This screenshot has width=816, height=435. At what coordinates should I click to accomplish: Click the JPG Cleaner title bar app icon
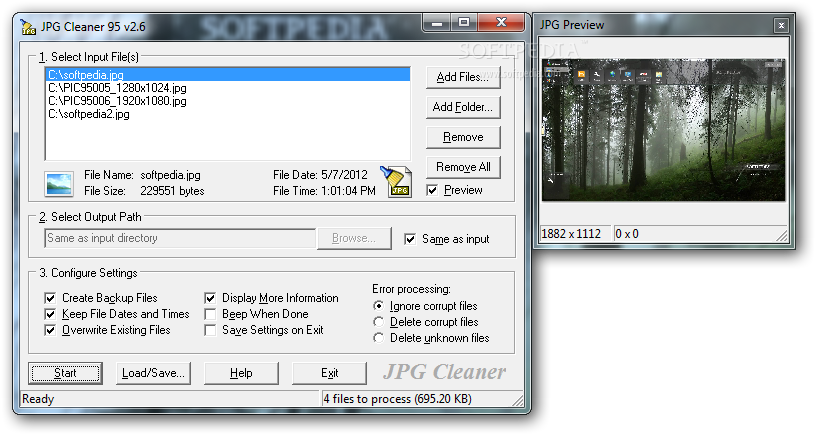28,26
